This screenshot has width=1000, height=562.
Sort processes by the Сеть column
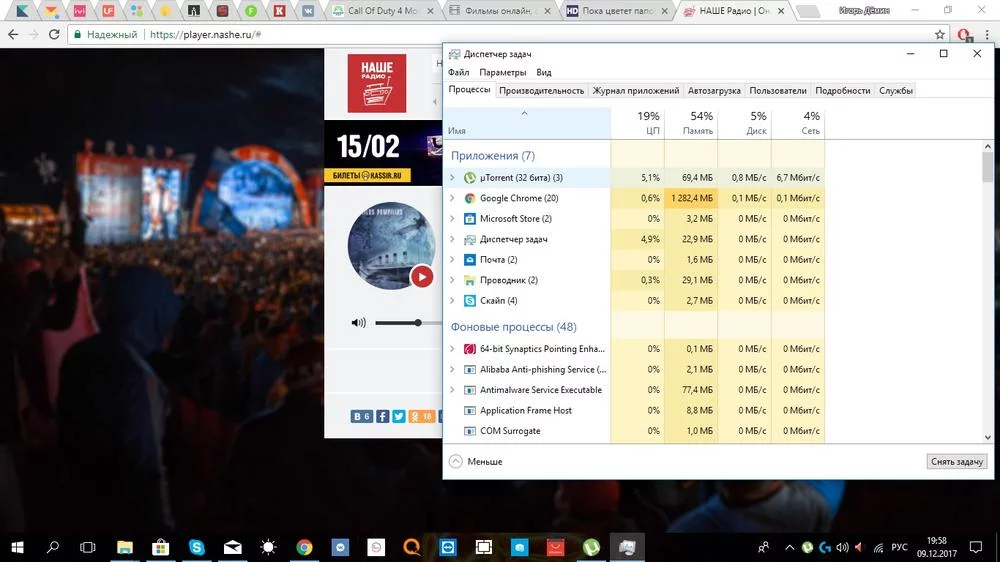pos(798,123)
